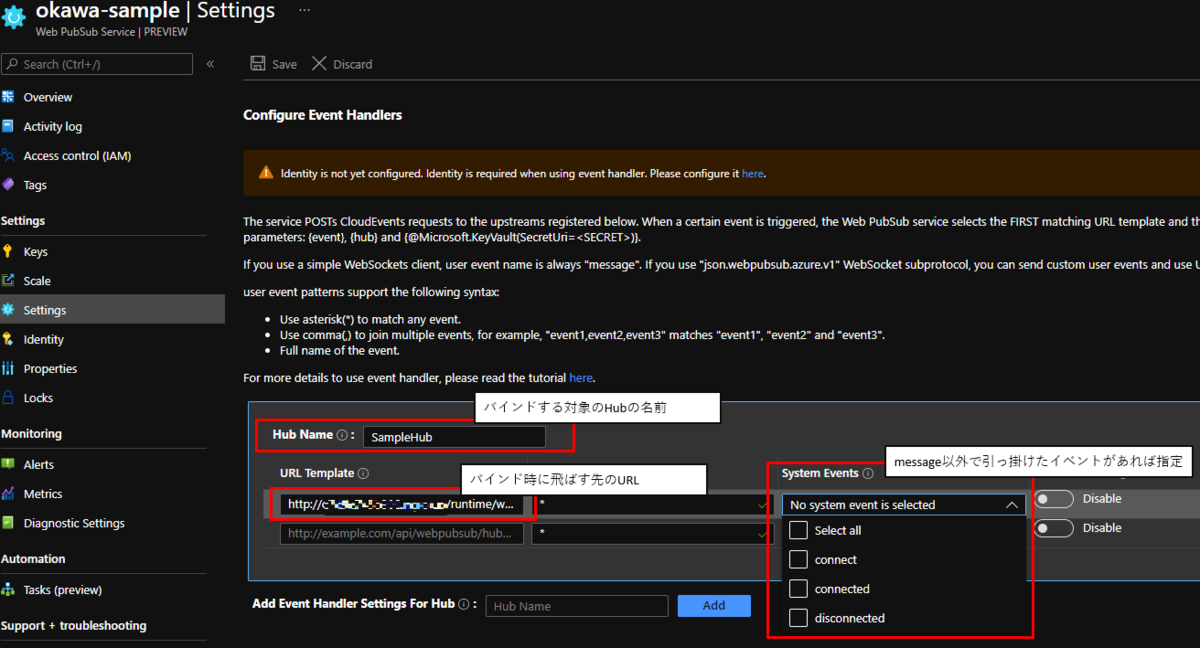
Task: Click the Diagnostic Settings icon
Action: click(x=9, y=522)
